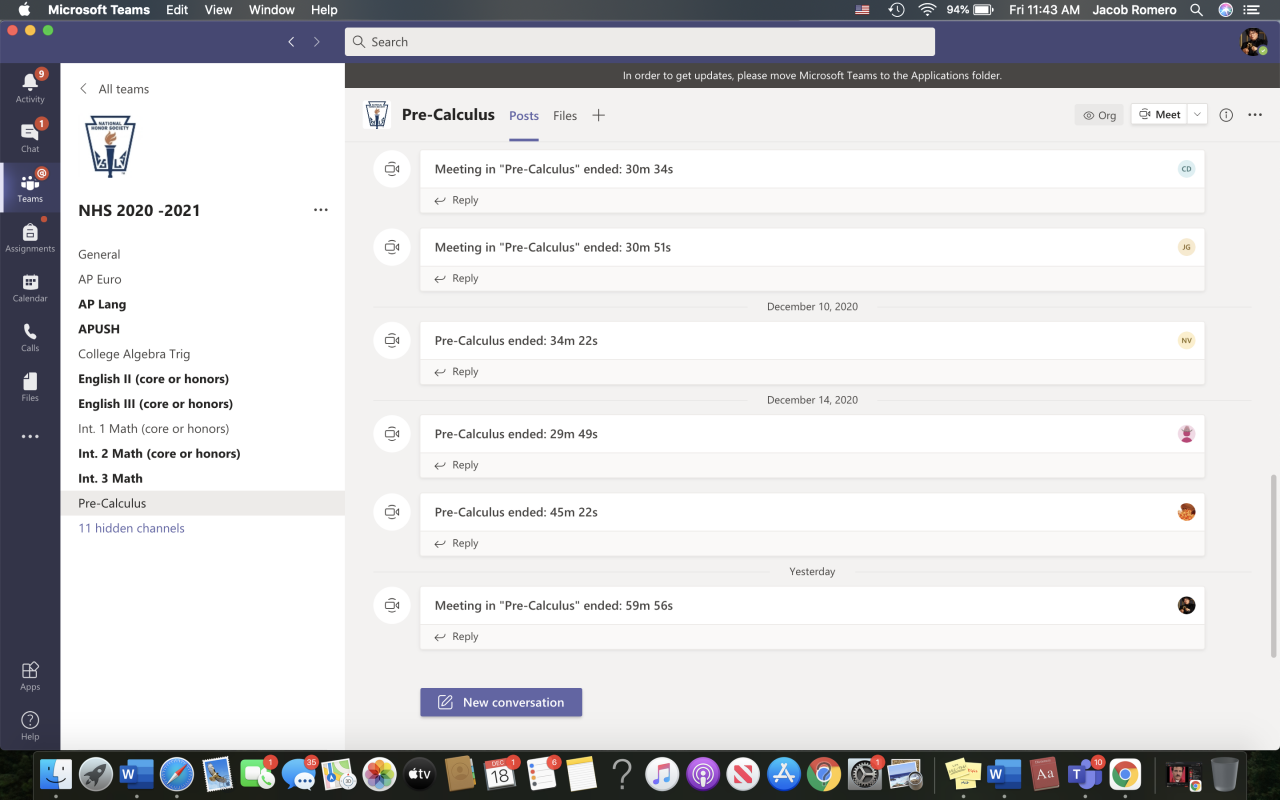Image resolution: width=1280 pixels, height=800 pixels.
Task: Open Finder in the Dock
Action: tap(56, 773)
